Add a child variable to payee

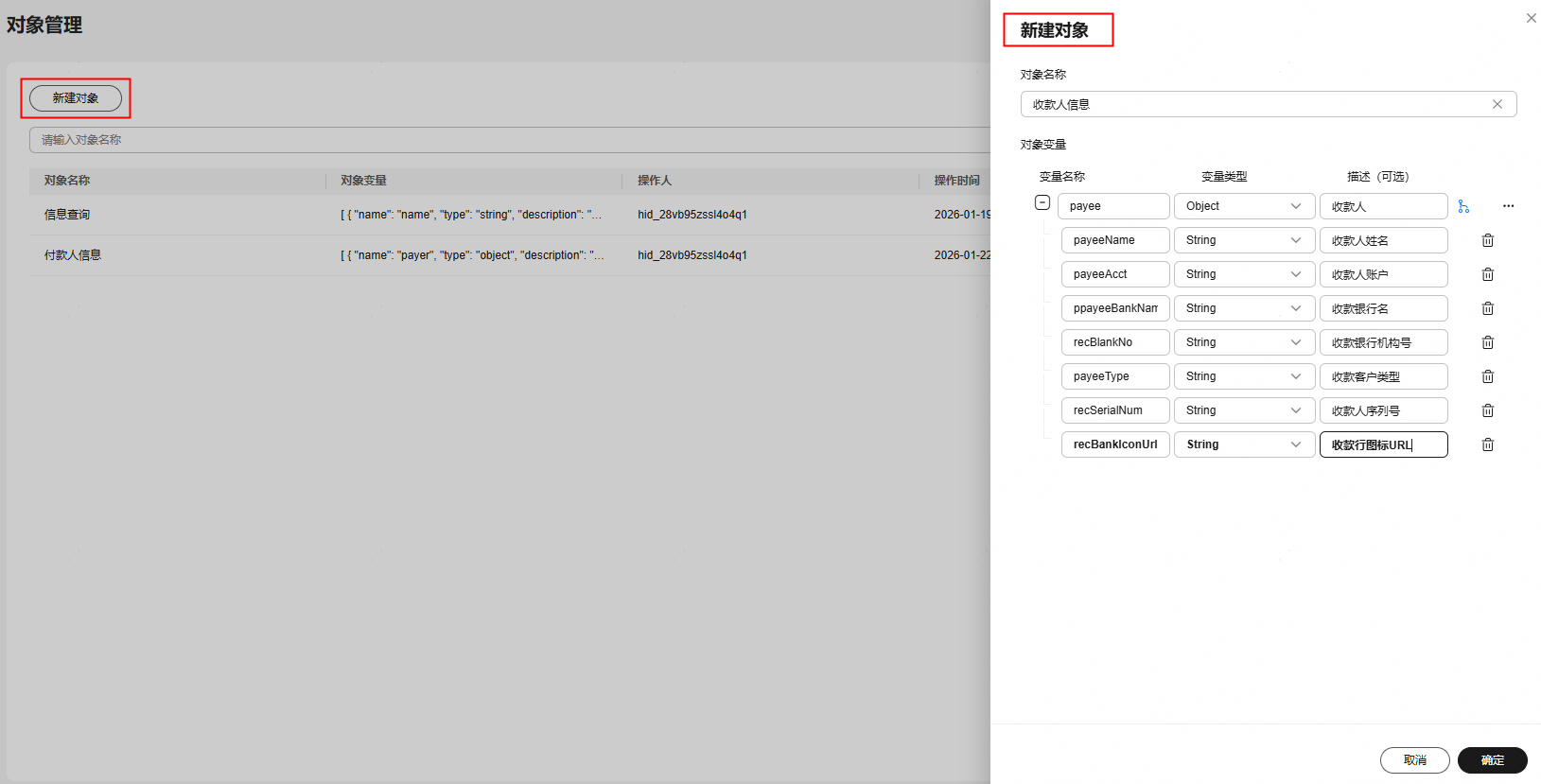(1463, 206)
